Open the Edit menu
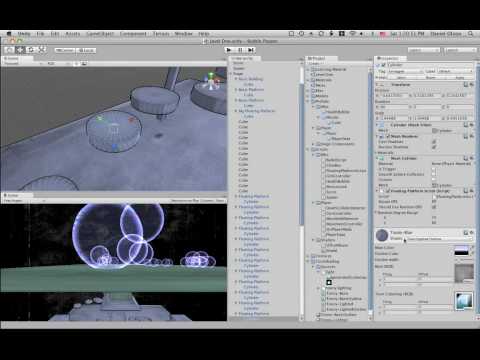 pos(55,34)
